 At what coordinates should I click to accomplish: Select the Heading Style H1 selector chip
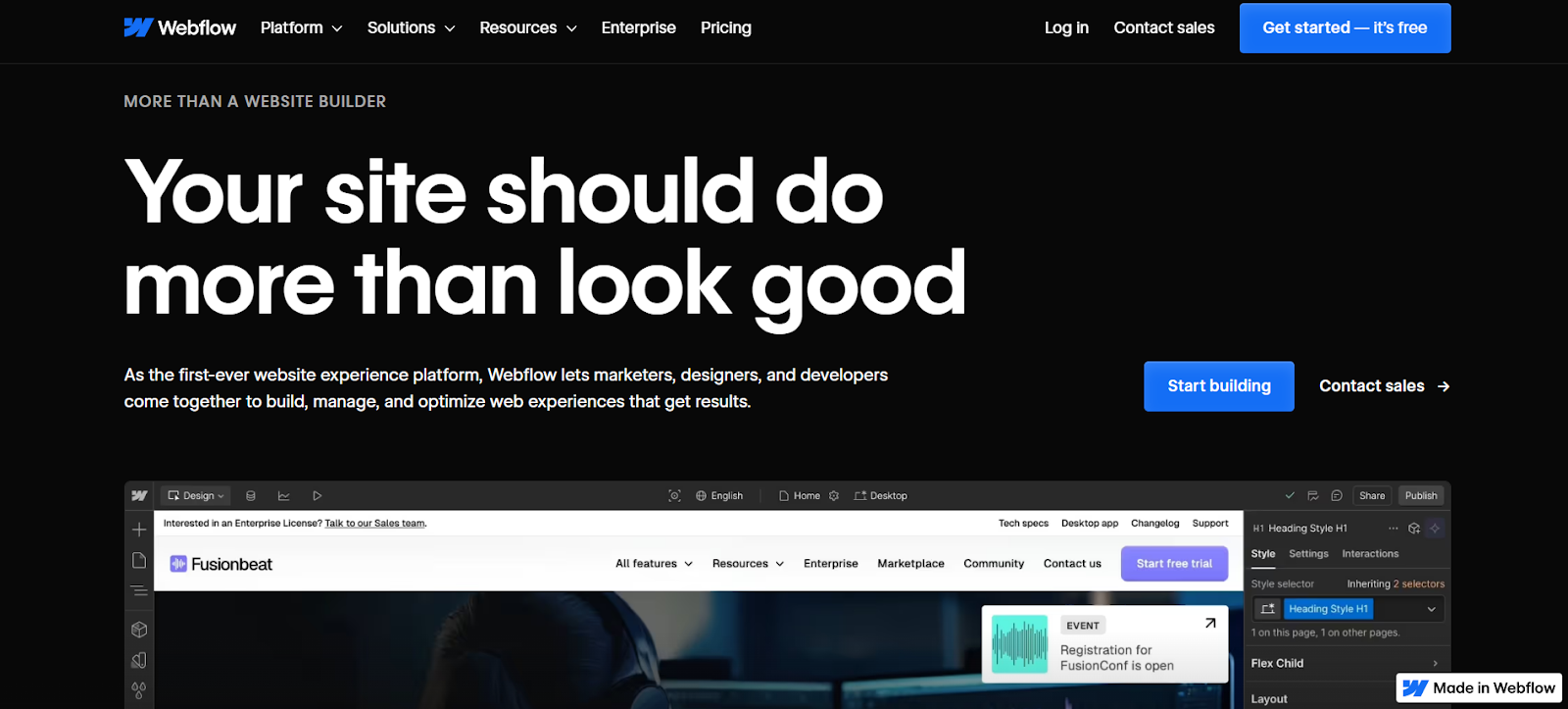coord(1328,609)
